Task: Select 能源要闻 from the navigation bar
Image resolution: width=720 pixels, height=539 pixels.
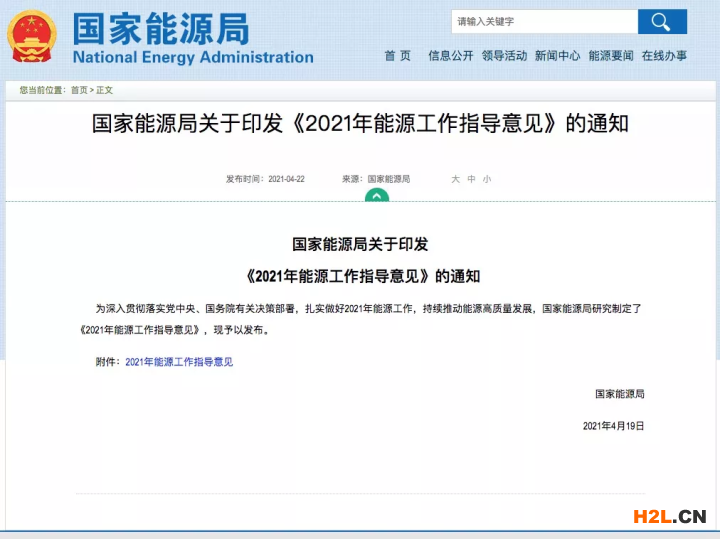Action: pyautogui.click(x=611, y=56)
